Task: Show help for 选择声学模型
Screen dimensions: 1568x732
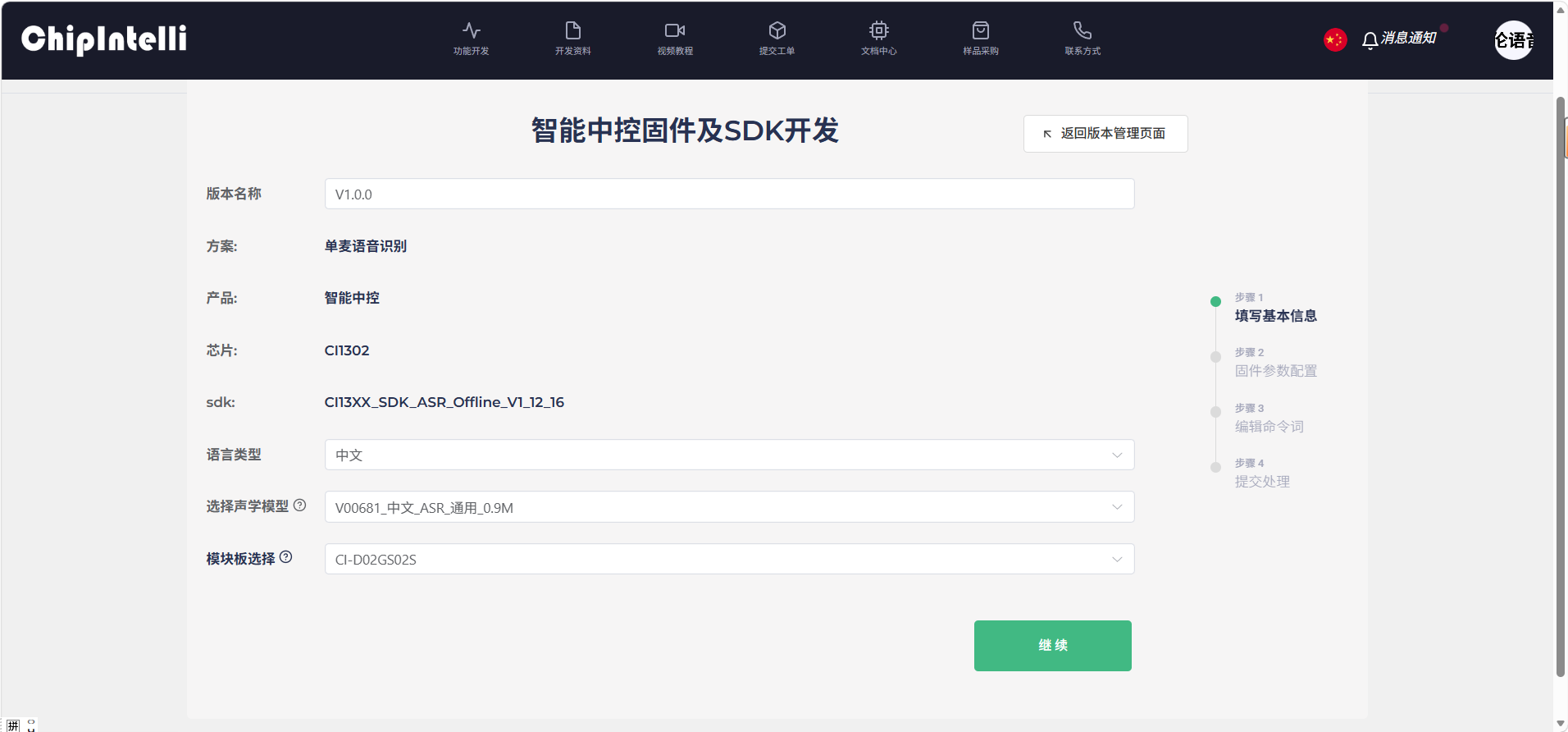Action: (300, 506)
